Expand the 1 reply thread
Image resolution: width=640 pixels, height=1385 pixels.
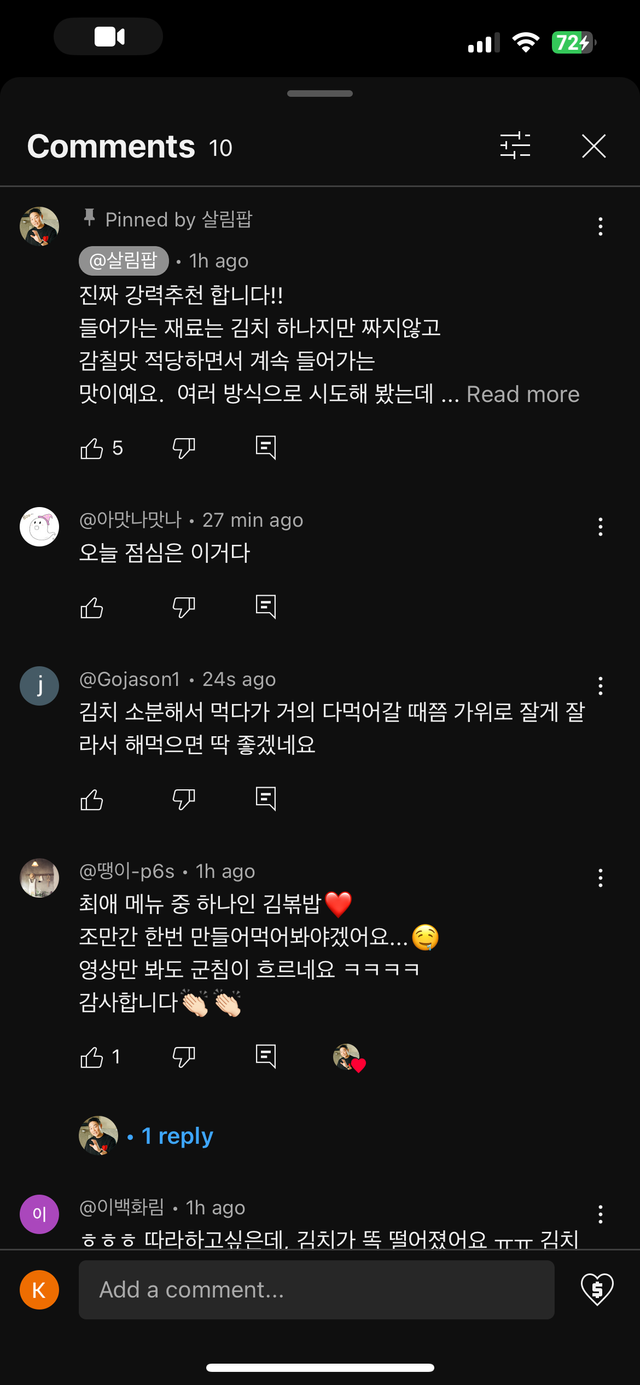click(x=177, y=1136)
